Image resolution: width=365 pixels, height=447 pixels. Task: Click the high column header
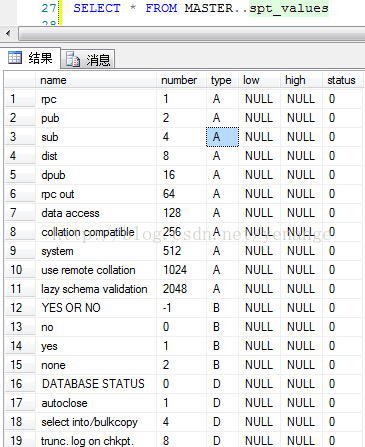tap(301, 80)
